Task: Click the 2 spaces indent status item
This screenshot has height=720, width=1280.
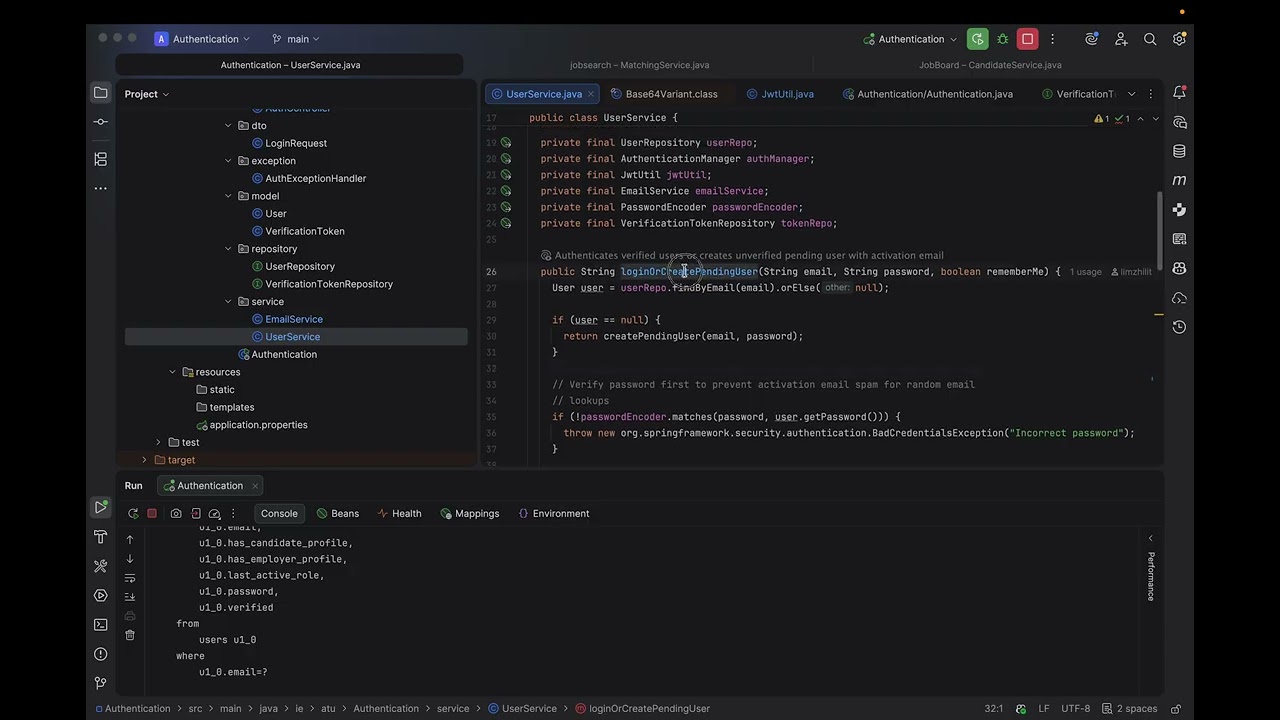Action: (x=1128, y=709)
